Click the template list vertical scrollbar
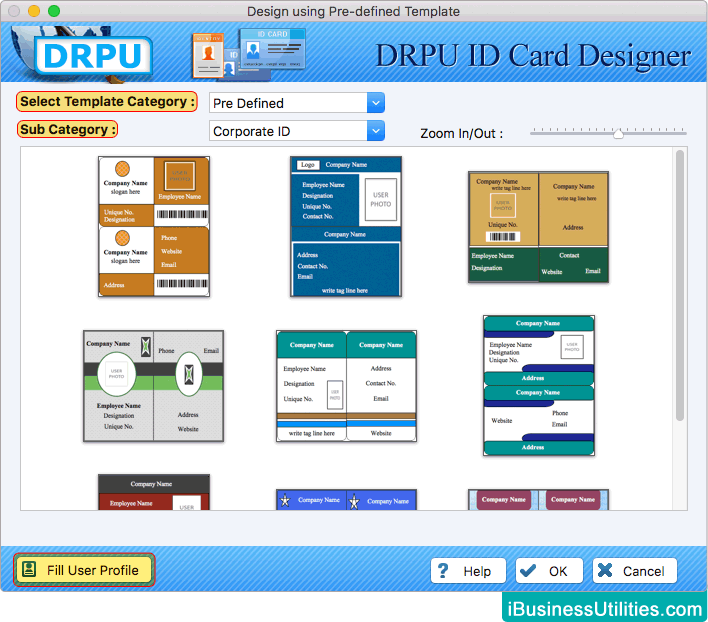 click(x=680, y=286)
